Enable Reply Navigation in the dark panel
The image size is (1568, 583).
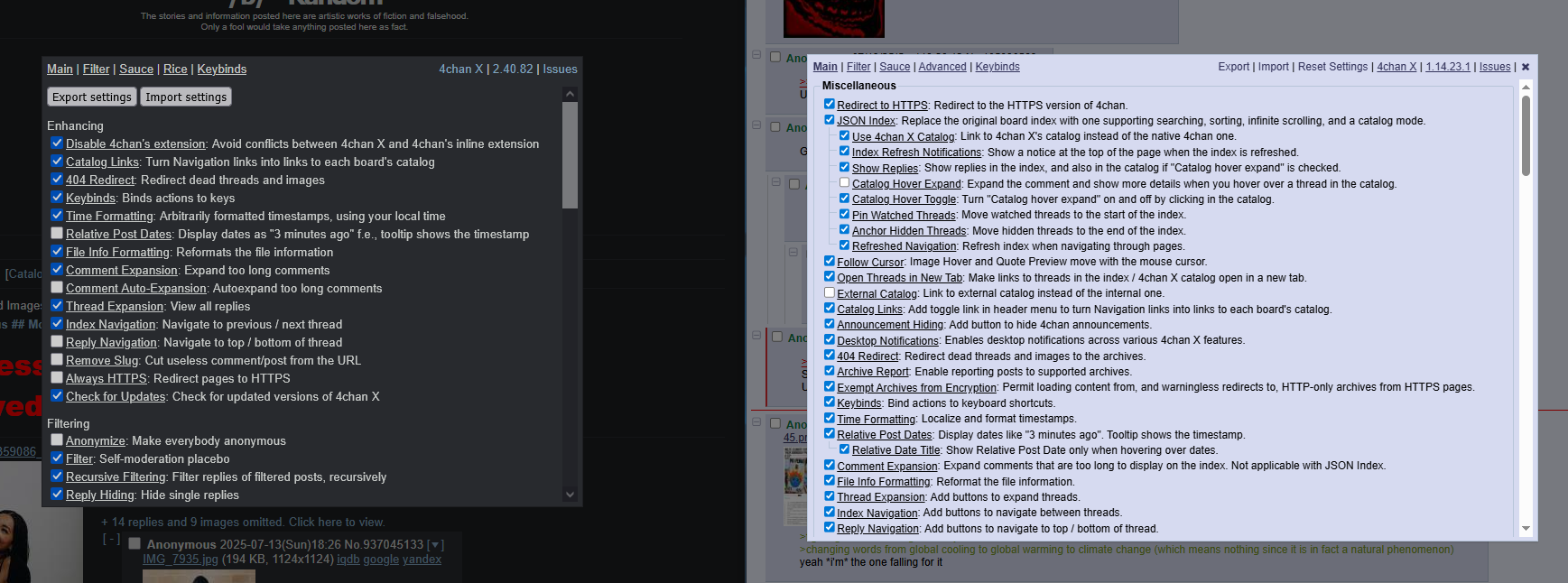pos(57,341)
